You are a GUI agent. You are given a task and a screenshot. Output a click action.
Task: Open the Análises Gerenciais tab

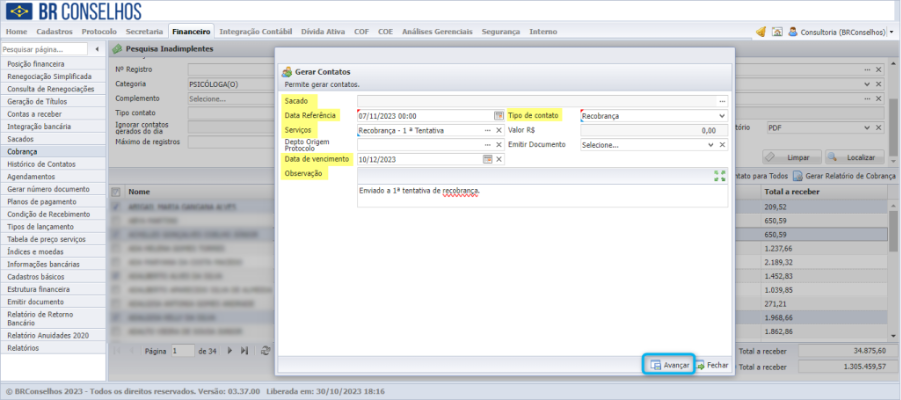[x=437, y=32]
